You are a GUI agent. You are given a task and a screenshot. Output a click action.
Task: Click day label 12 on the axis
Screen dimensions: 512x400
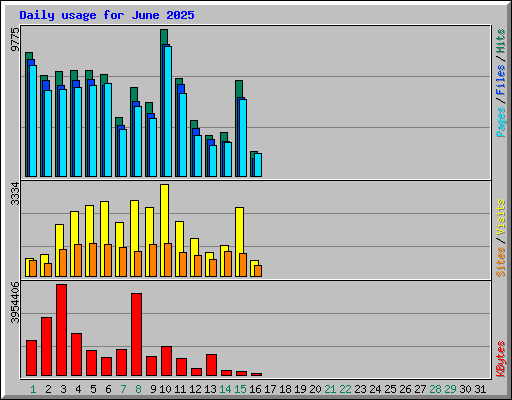tap(195, 389)
